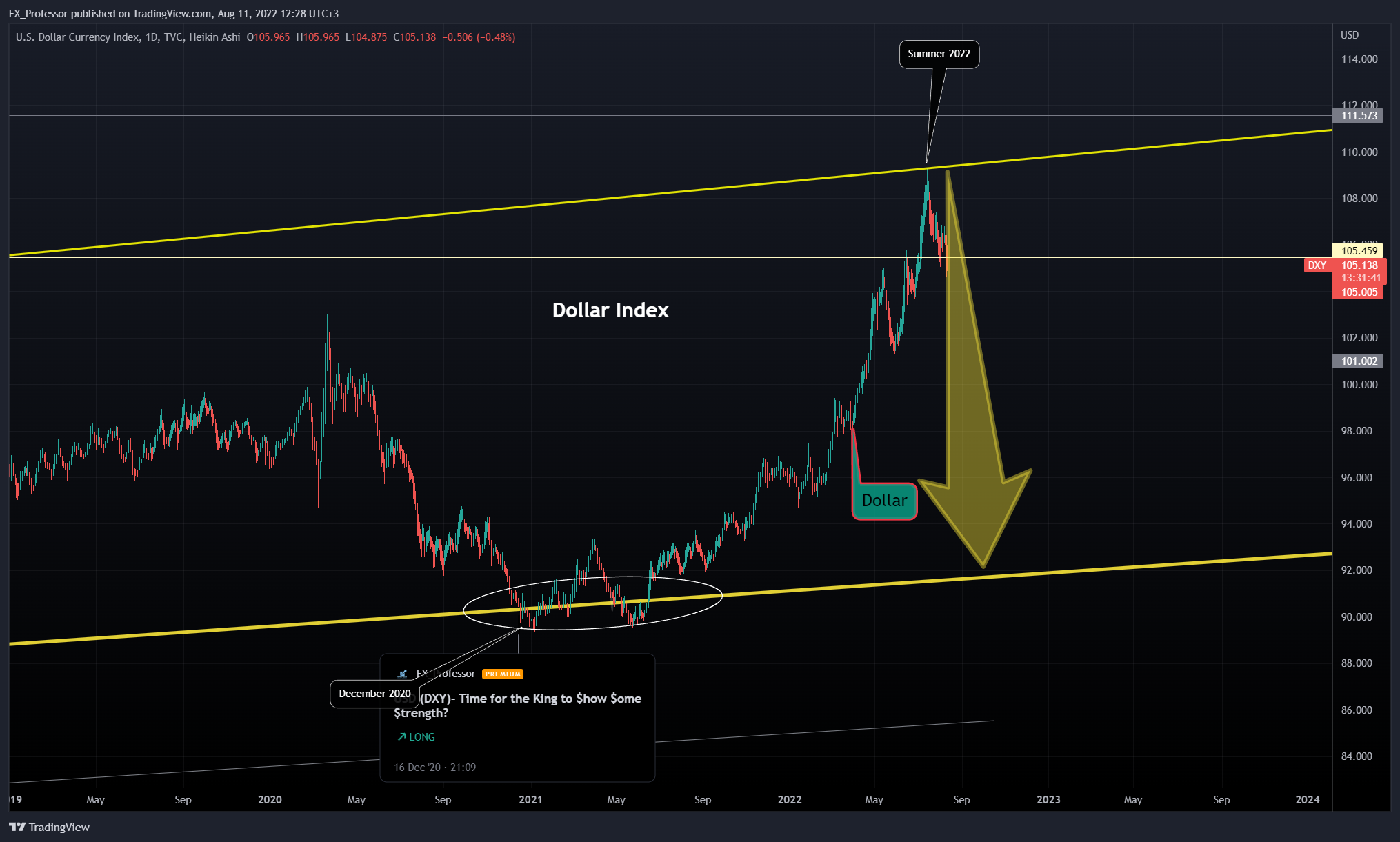Click the 105.459 yellow price label
Screen dimensions: 1400x842
[x=1359, y=251]
